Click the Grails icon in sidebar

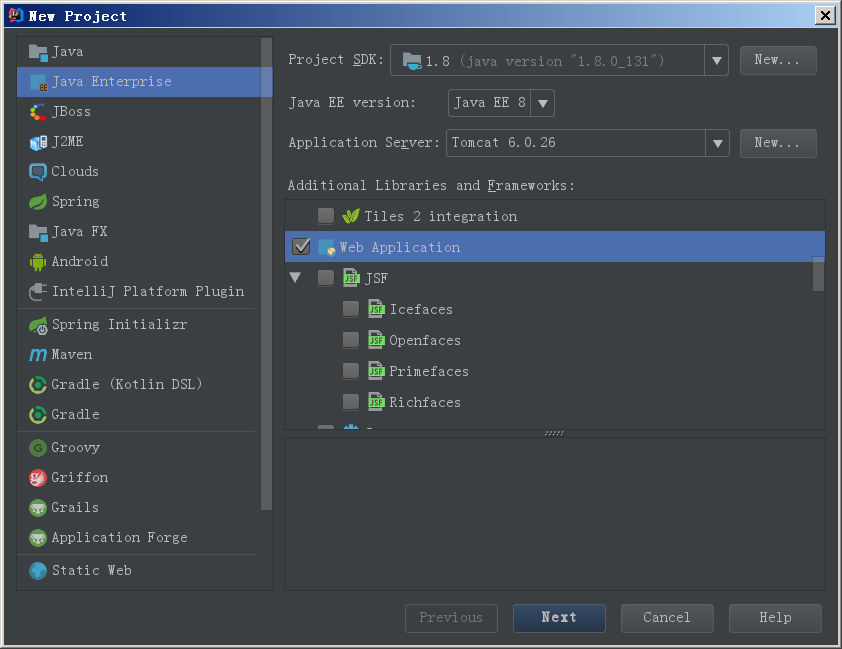click(38, 507)
